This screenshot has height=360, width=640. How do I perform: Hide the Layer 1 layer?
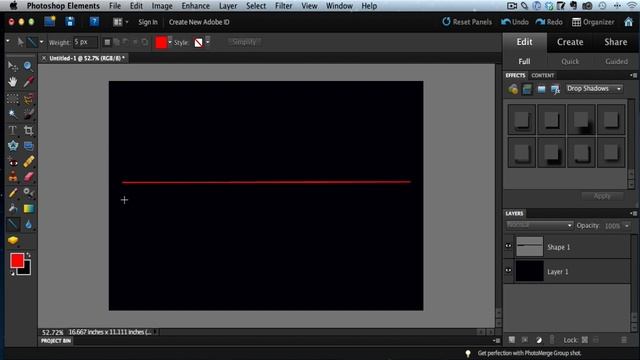(508, 270)
